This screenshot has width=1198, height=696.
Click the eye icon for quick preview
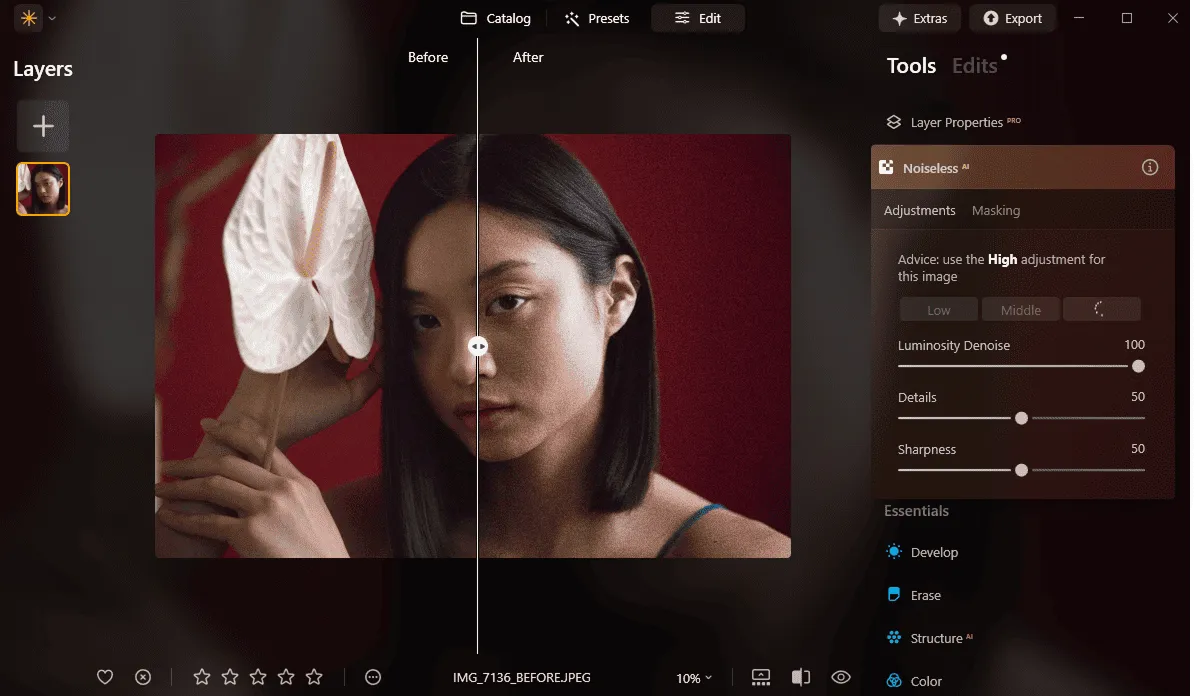[840, 677]
